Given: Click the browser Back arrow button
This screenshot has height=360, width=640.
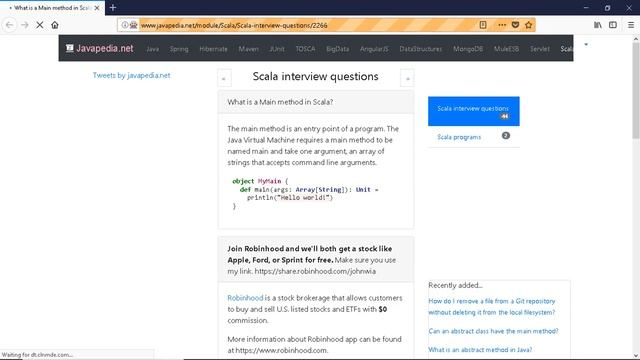Looking at the screenshot, I should pyautogui.click(x=10, y=25).
